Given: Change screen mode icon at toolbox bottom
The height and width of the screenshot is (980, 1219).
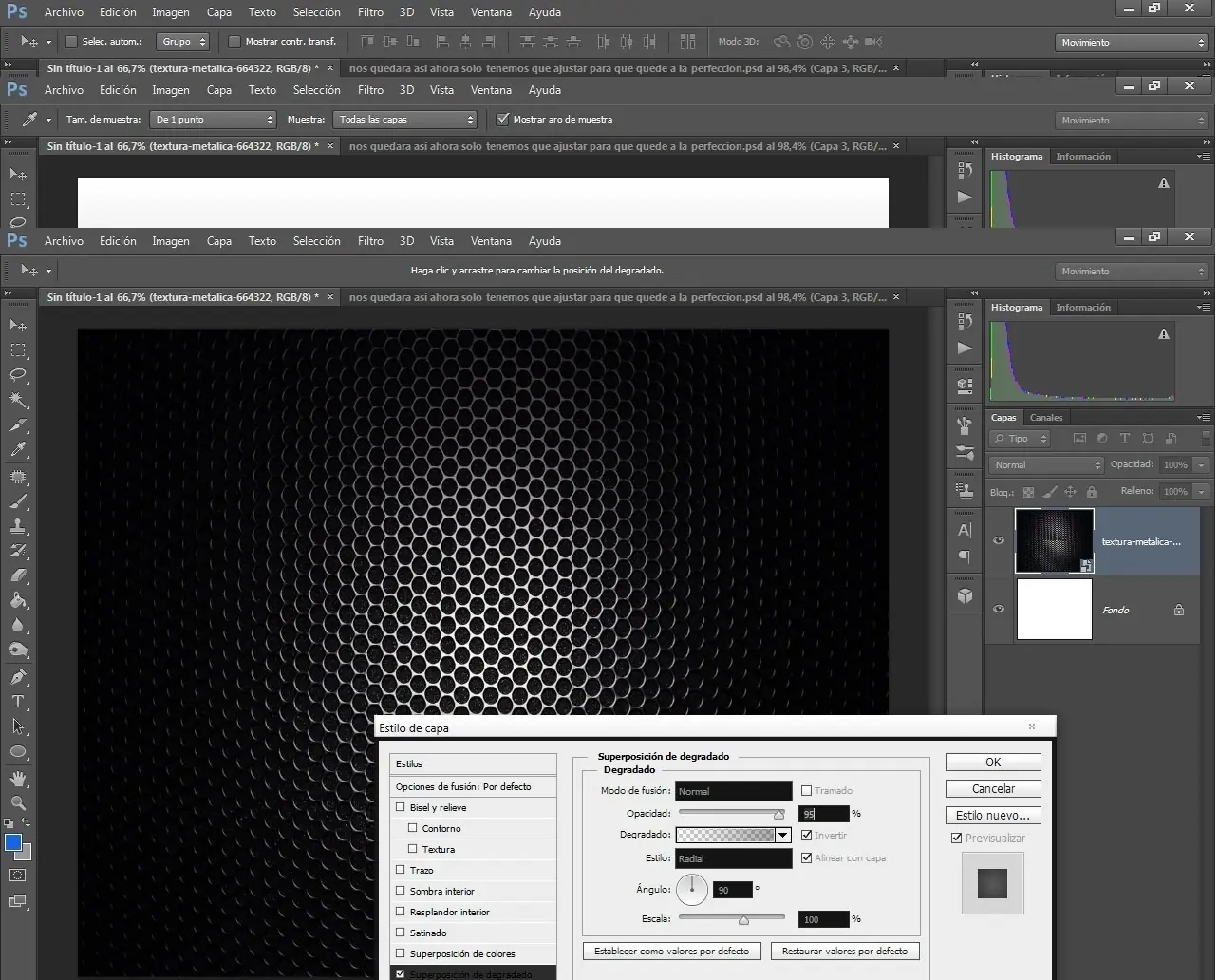Looking at the screenshot, I should pos(18,901).
